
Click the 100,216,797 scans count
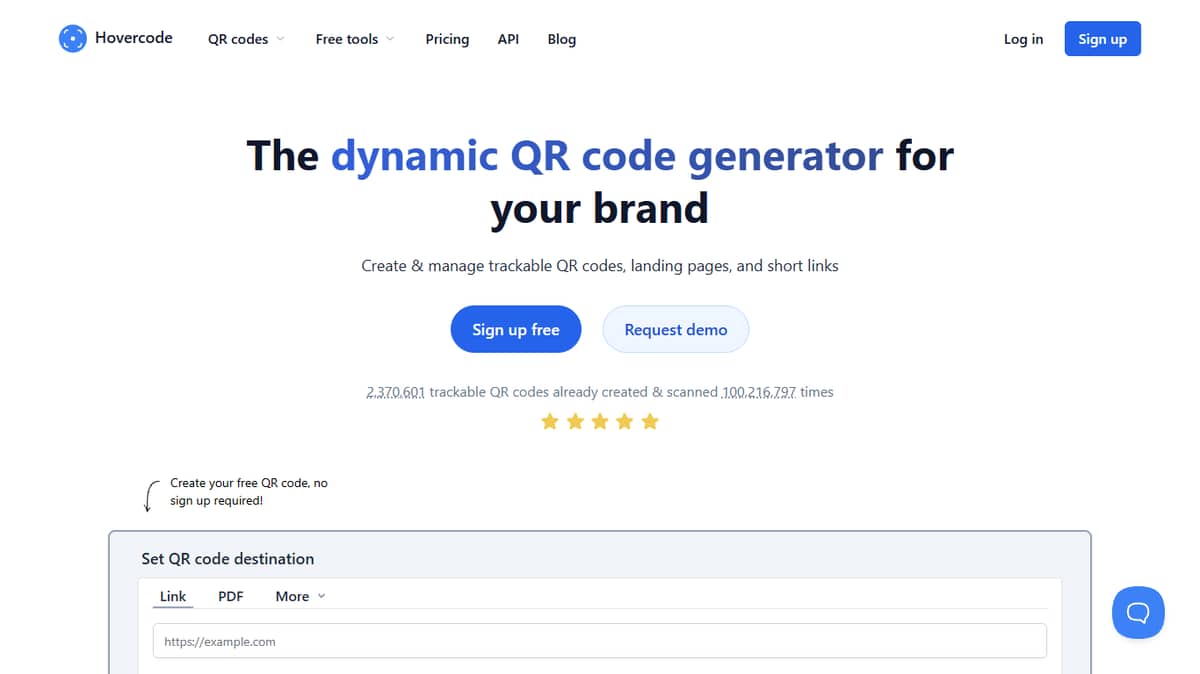click(759, 392)
